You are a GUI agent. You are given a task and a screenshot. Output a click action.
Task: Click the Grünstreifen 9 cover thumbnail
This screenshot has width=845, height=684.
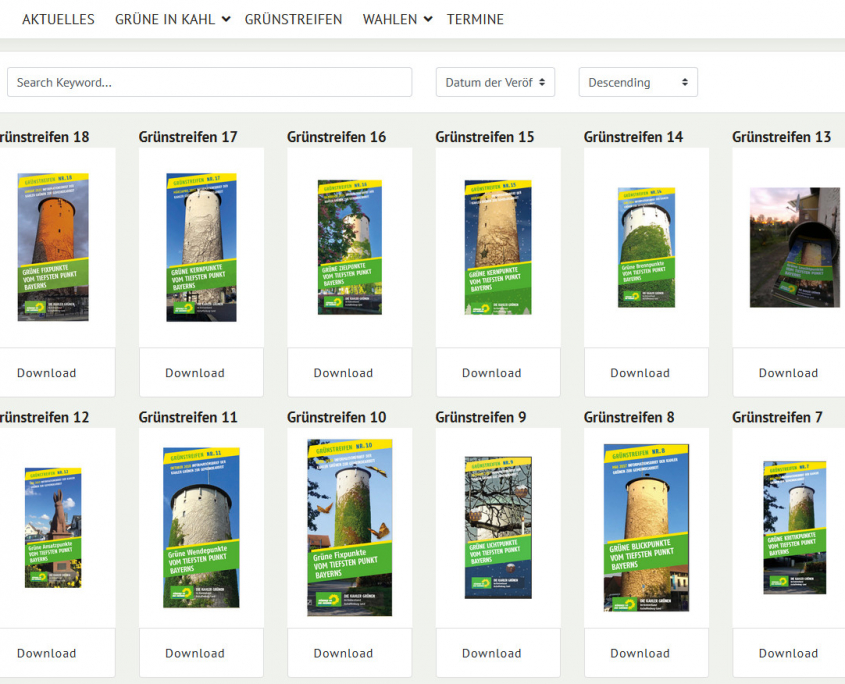click(498, 527)
